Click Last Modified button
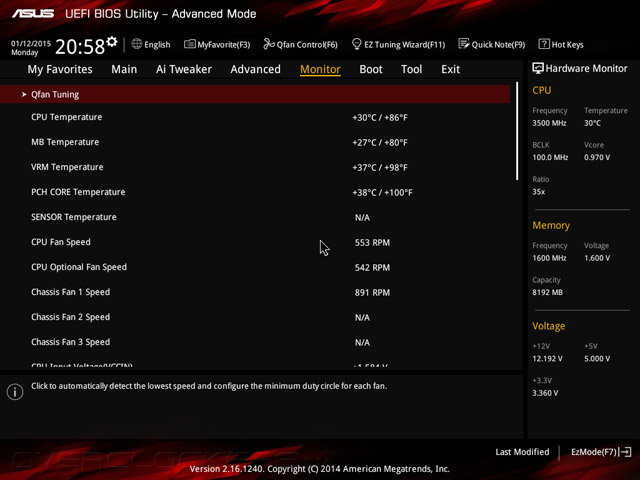This screenshot has width=640, height=480. coord(522,452)
